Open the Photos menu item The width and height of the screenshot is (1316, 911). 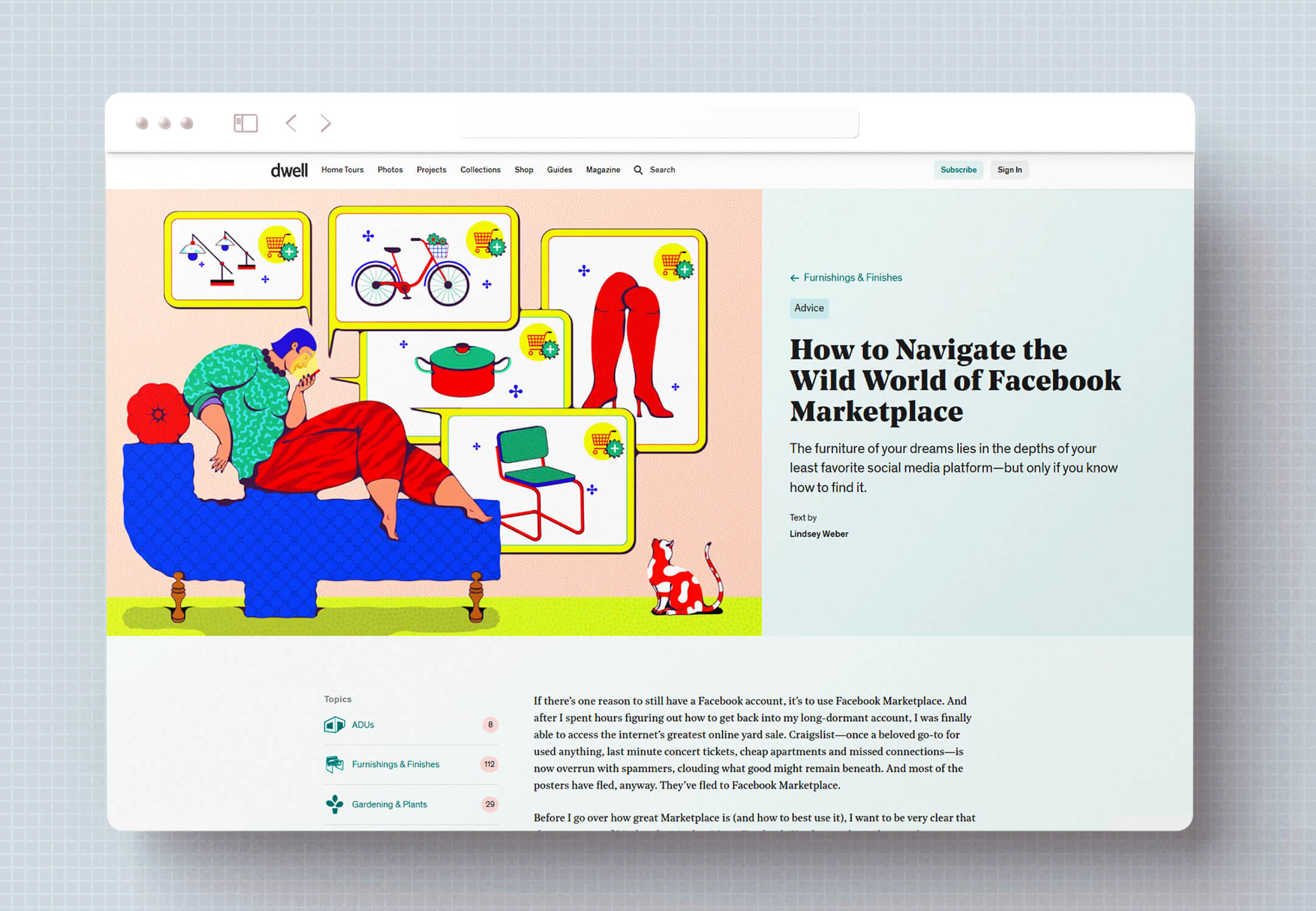[x=390, y=170]
